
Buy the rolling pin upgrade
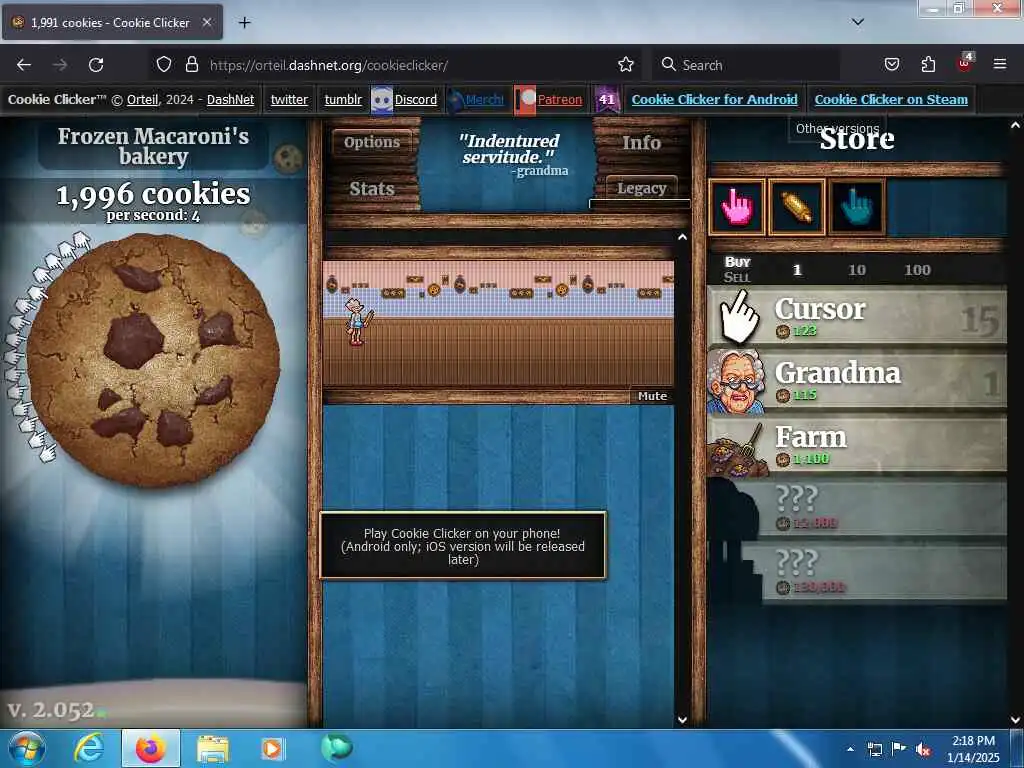[796, 207]
